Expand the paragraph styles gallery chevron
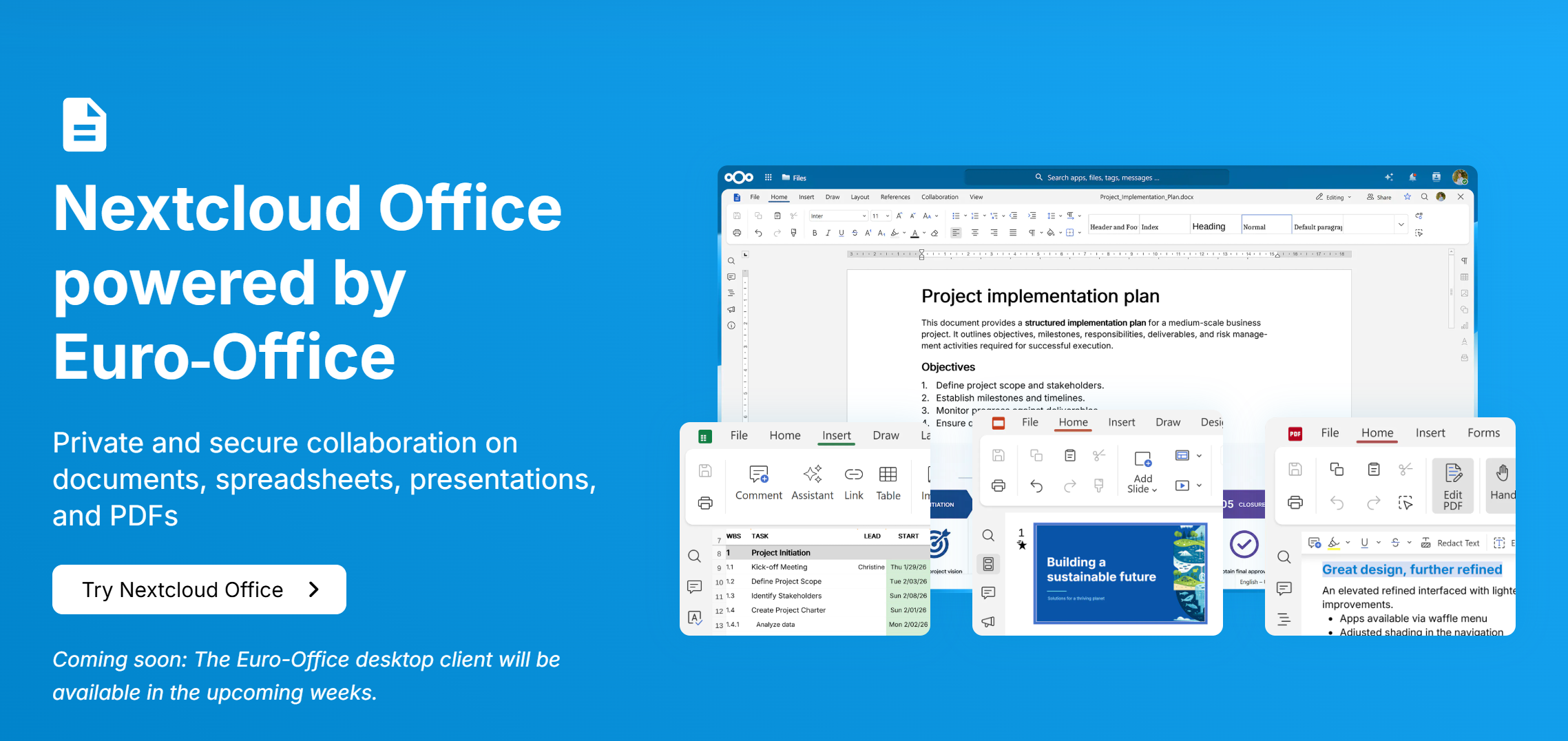The image size is (1568, 741). click(x=1401, y=225)
